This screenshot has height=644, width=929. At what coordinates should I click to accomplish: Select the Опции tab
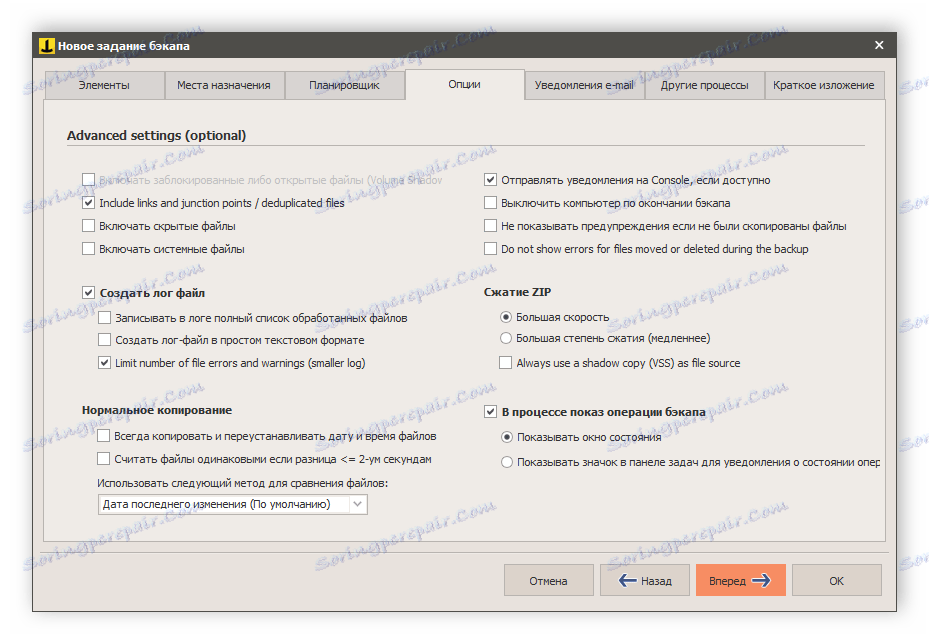pyautogui.click(x=464, y=84)
